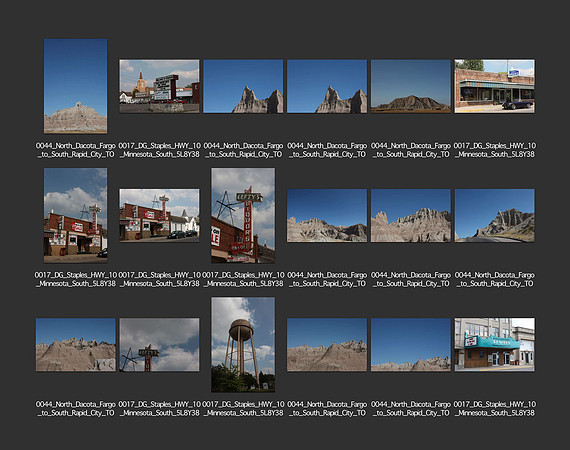Choose the landscape liquor store with parked cars photo

159,215
